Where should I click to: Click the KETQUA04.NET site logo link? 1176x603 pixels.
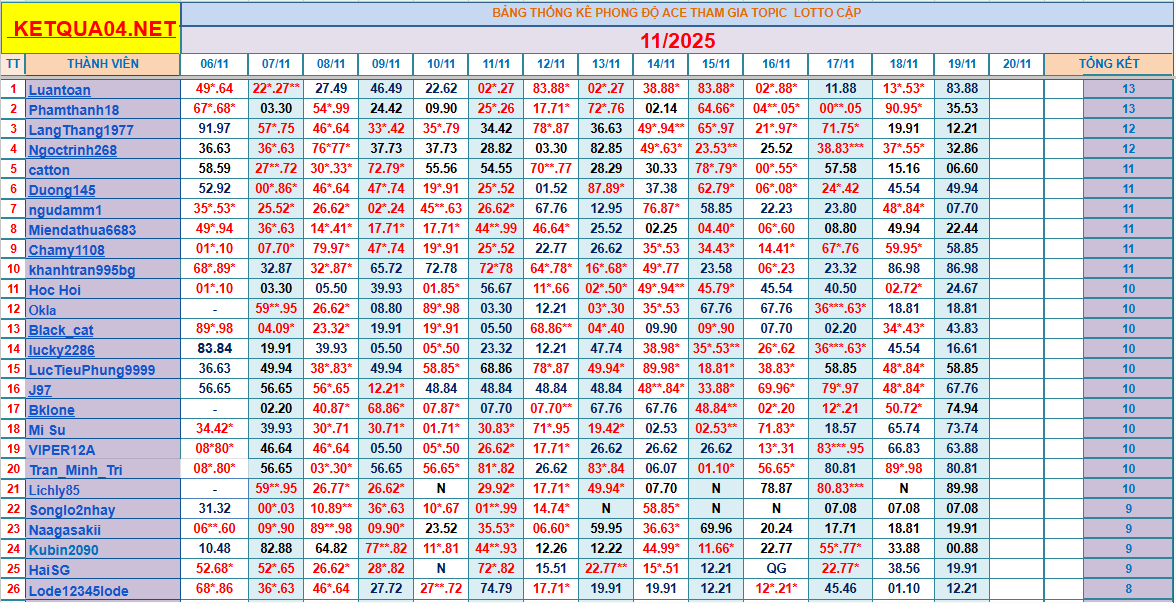coord(91,29)
